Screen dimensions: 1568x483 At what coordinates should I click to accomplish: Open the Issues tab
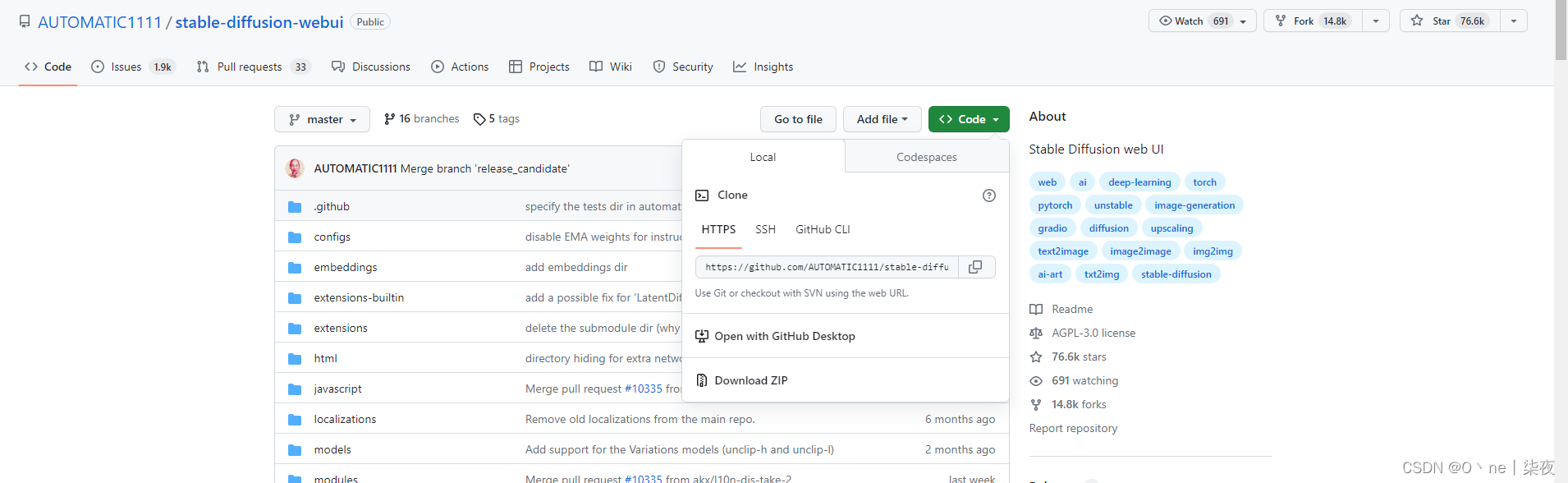[133, 67]
